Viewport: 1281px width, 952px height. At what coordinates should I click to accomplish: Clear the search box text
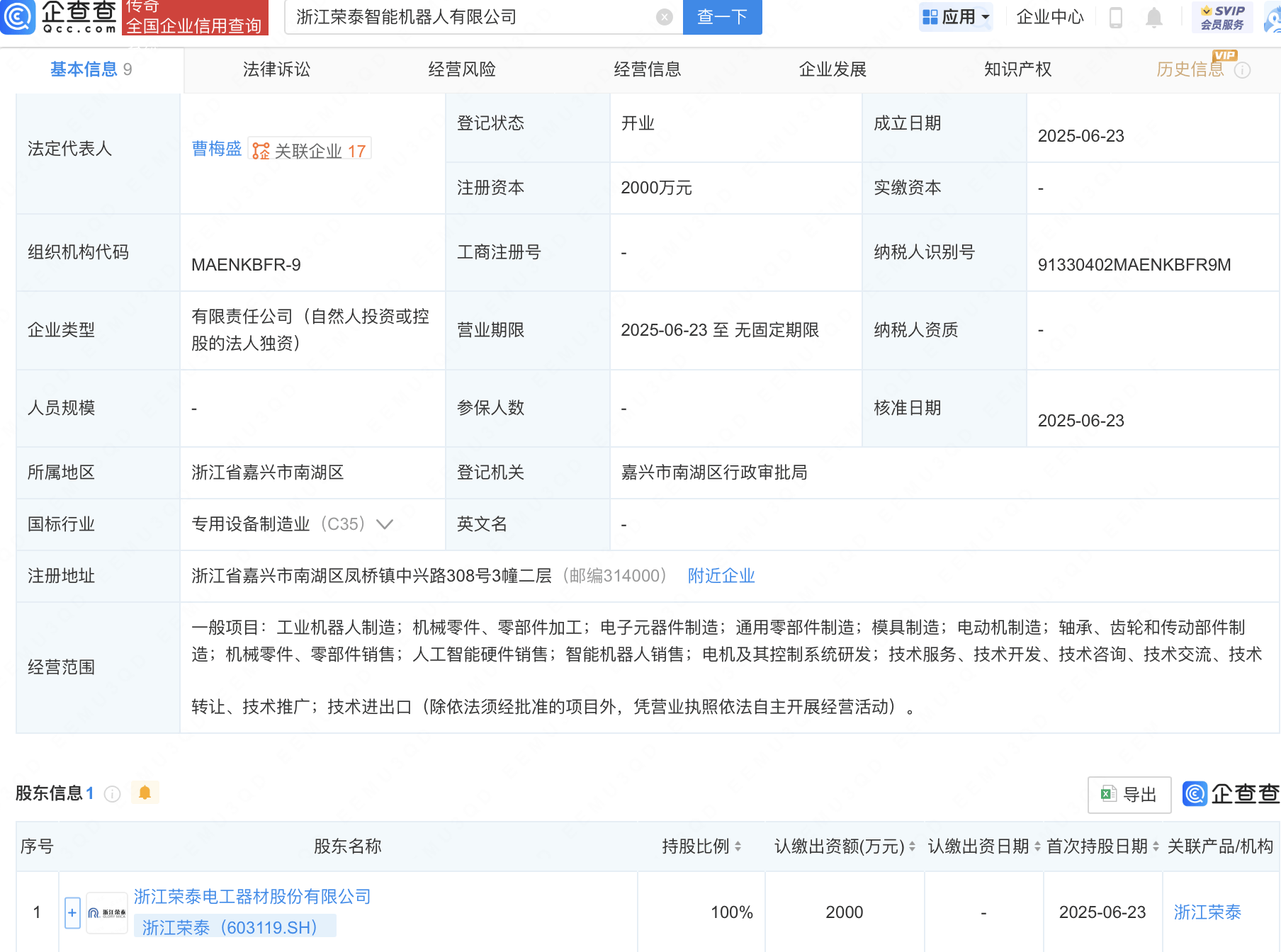tap(664, 17)
